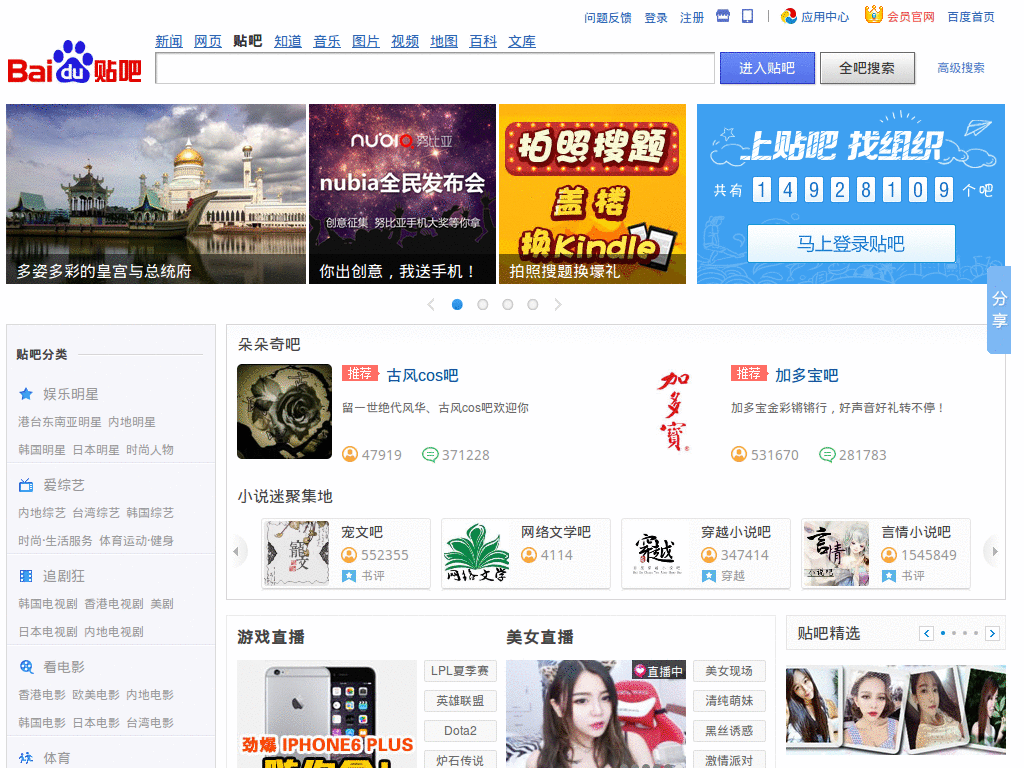1024x768 pixels.
Task: Go to previous banner slide arrow
Action: [431, 304]
